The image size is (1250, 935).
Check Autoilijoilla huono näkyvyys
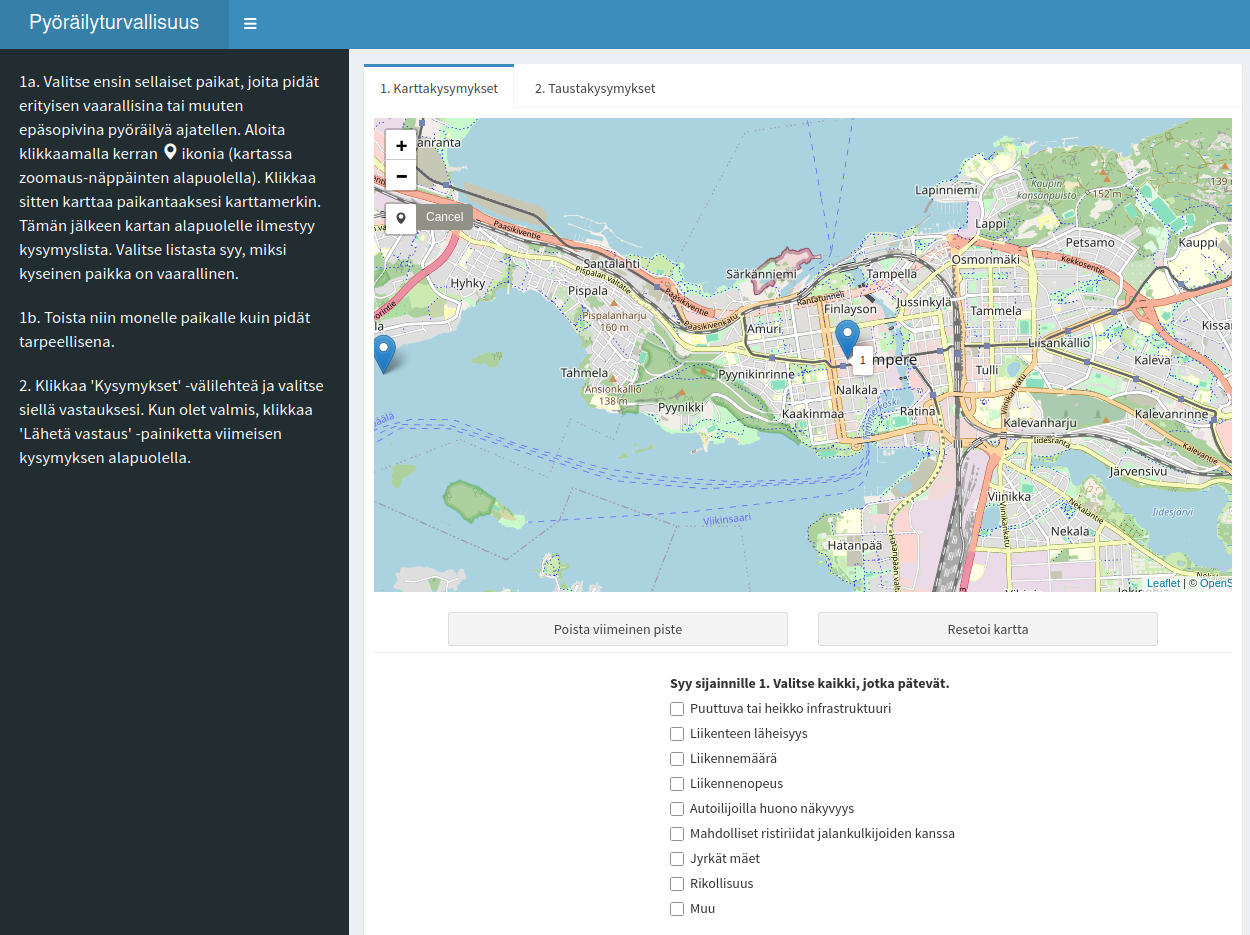pyautogui.click(x=677, y=809)
